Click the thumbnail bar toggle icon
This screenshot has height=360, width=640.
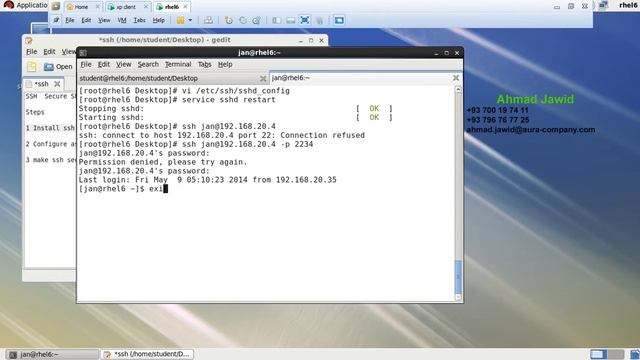tap(291, 20)
